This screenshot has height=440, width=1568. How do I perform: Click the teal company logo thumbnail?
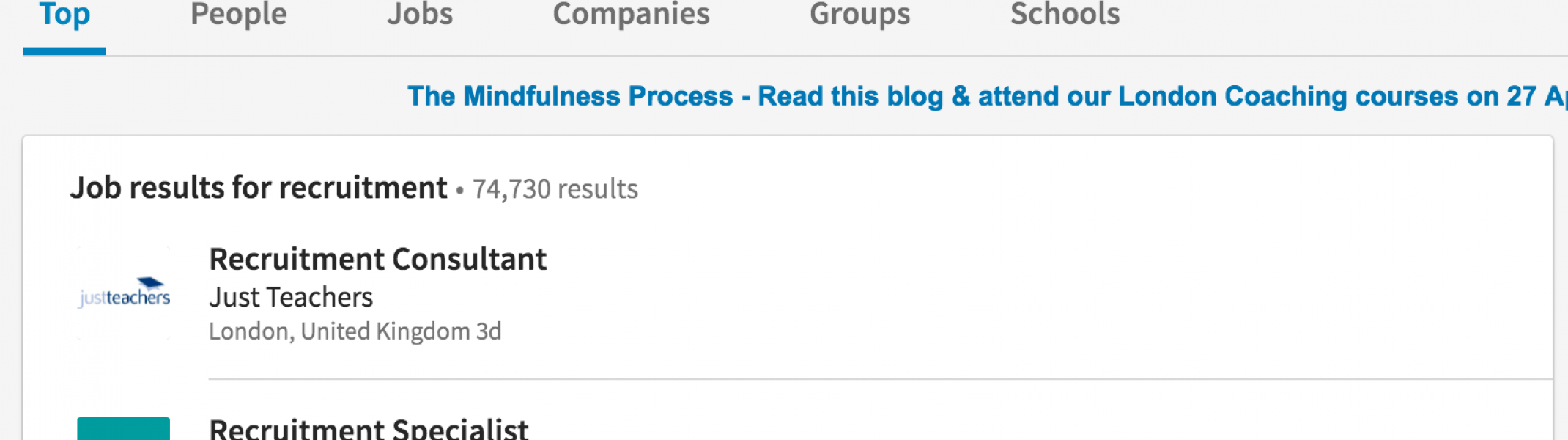pyautogui.click(x=124, y=428)
